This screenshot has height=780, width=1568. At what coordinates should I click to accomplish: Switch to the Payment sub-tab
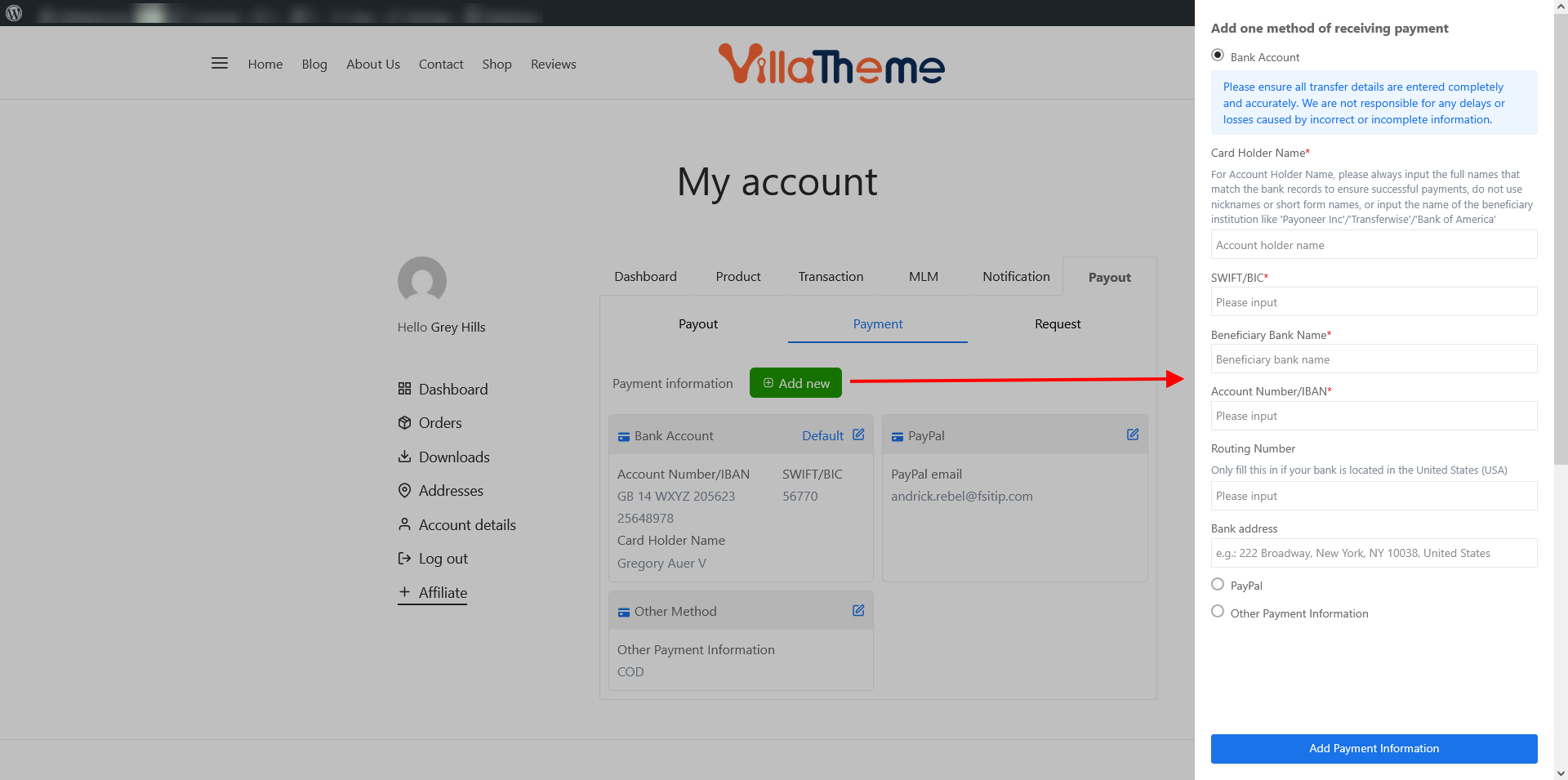pyautogui.click(x=878, y=323)
